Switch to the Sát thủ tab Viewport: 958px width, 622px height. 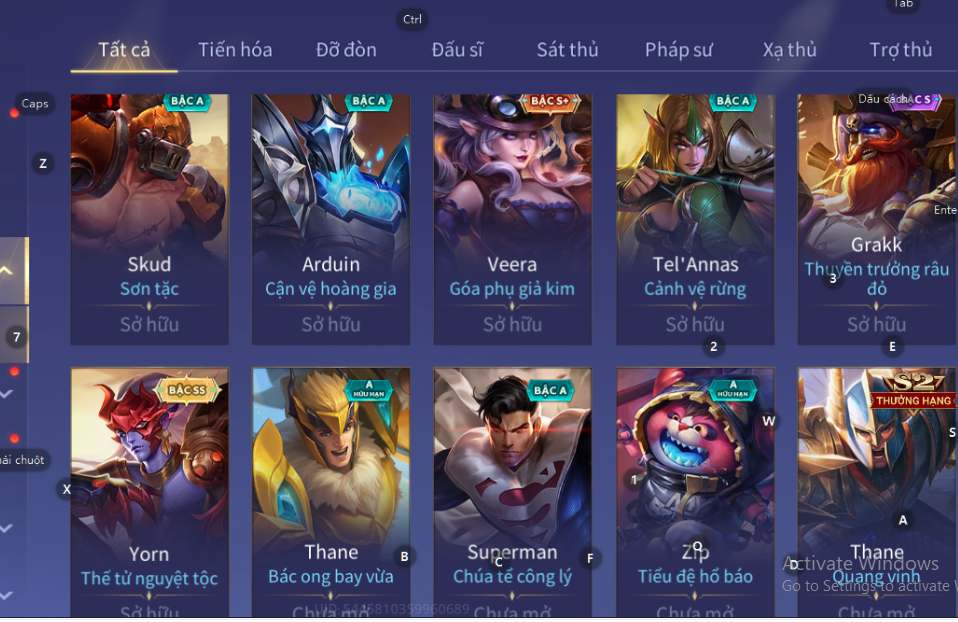[x=568, y=50]
